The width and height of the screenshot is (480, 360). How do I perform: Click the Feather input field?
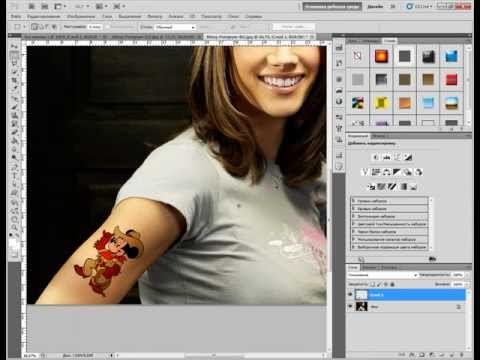[x=95, y=27]
